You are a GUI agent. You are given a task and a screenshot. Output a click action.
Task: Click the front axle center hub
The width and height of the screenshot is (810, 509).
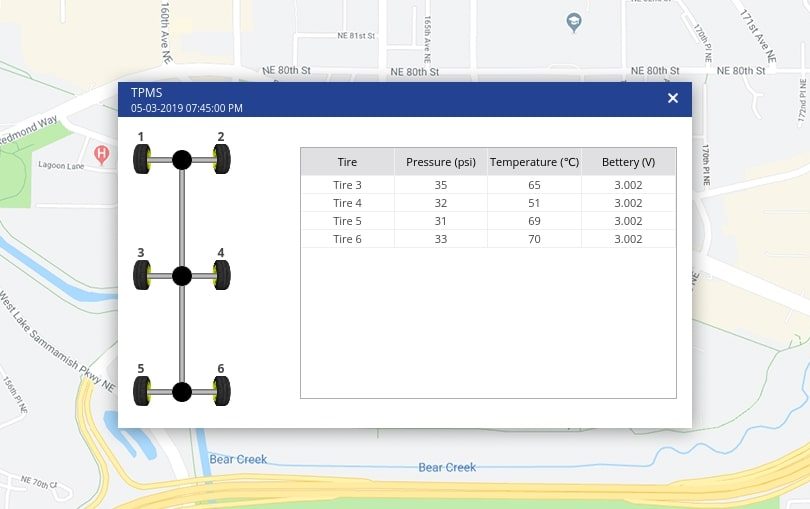[x=182, y=159]
